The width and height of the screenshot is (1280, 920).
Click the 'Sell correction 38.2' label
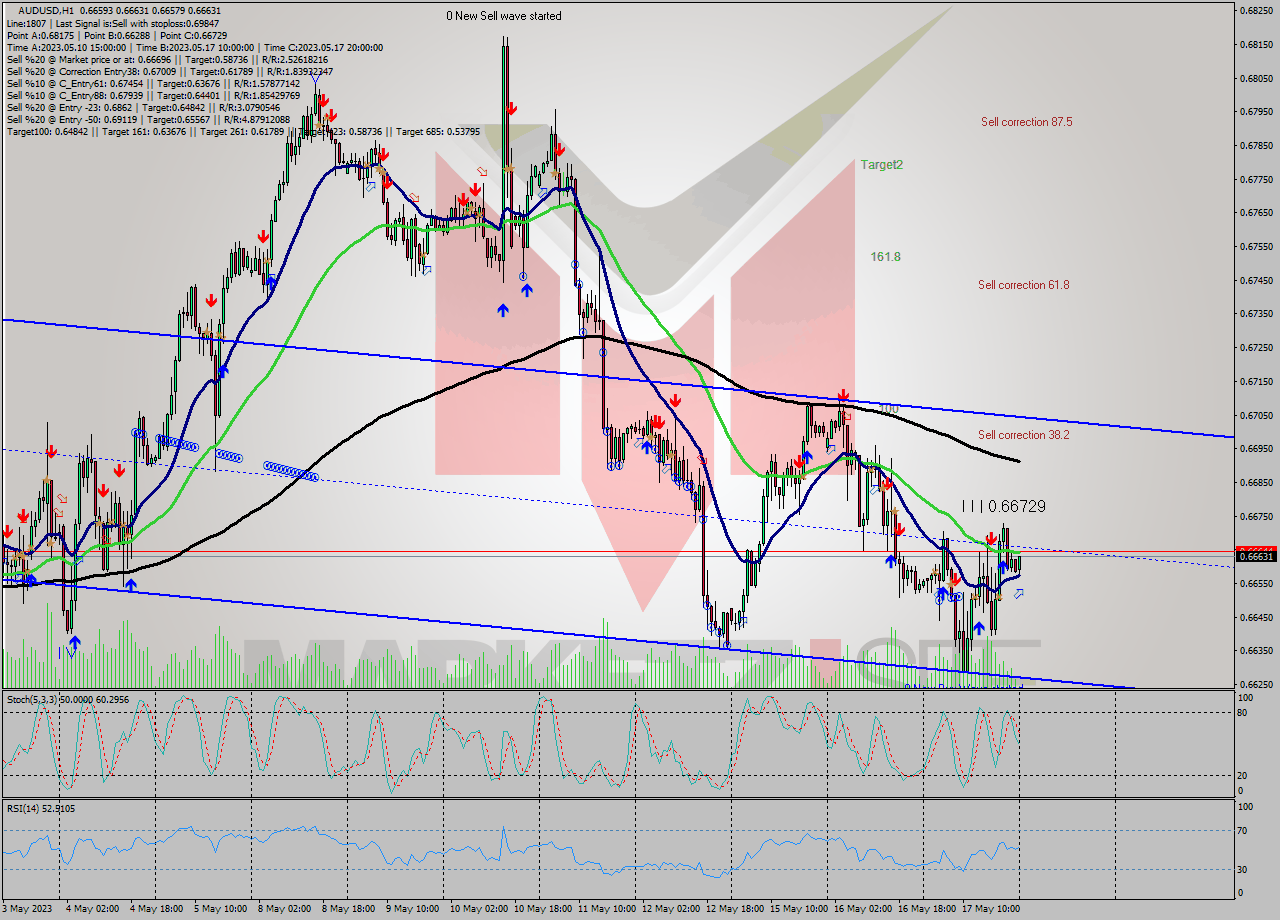(1023, 435)
